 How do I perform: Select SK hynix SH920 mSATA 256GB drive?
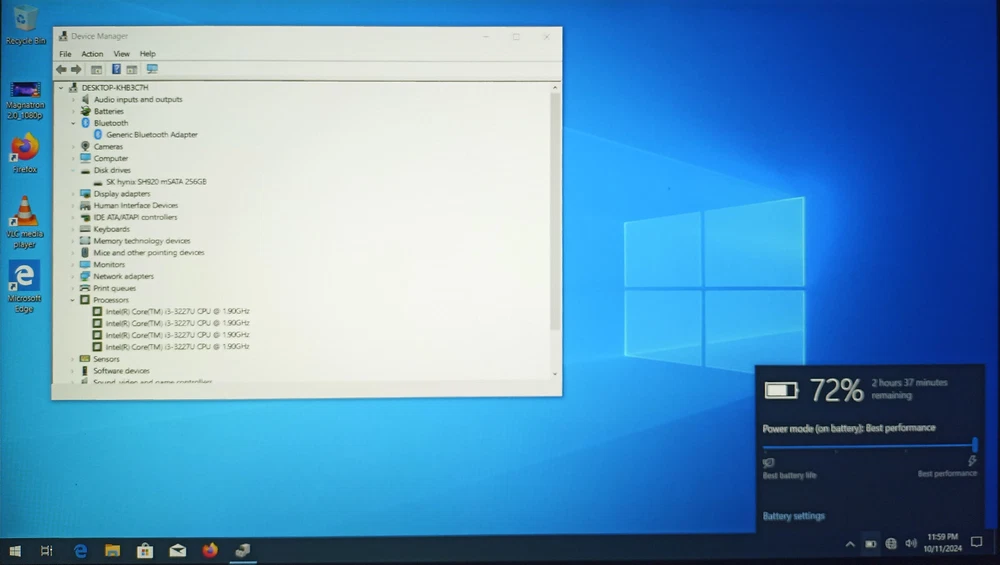156,182
